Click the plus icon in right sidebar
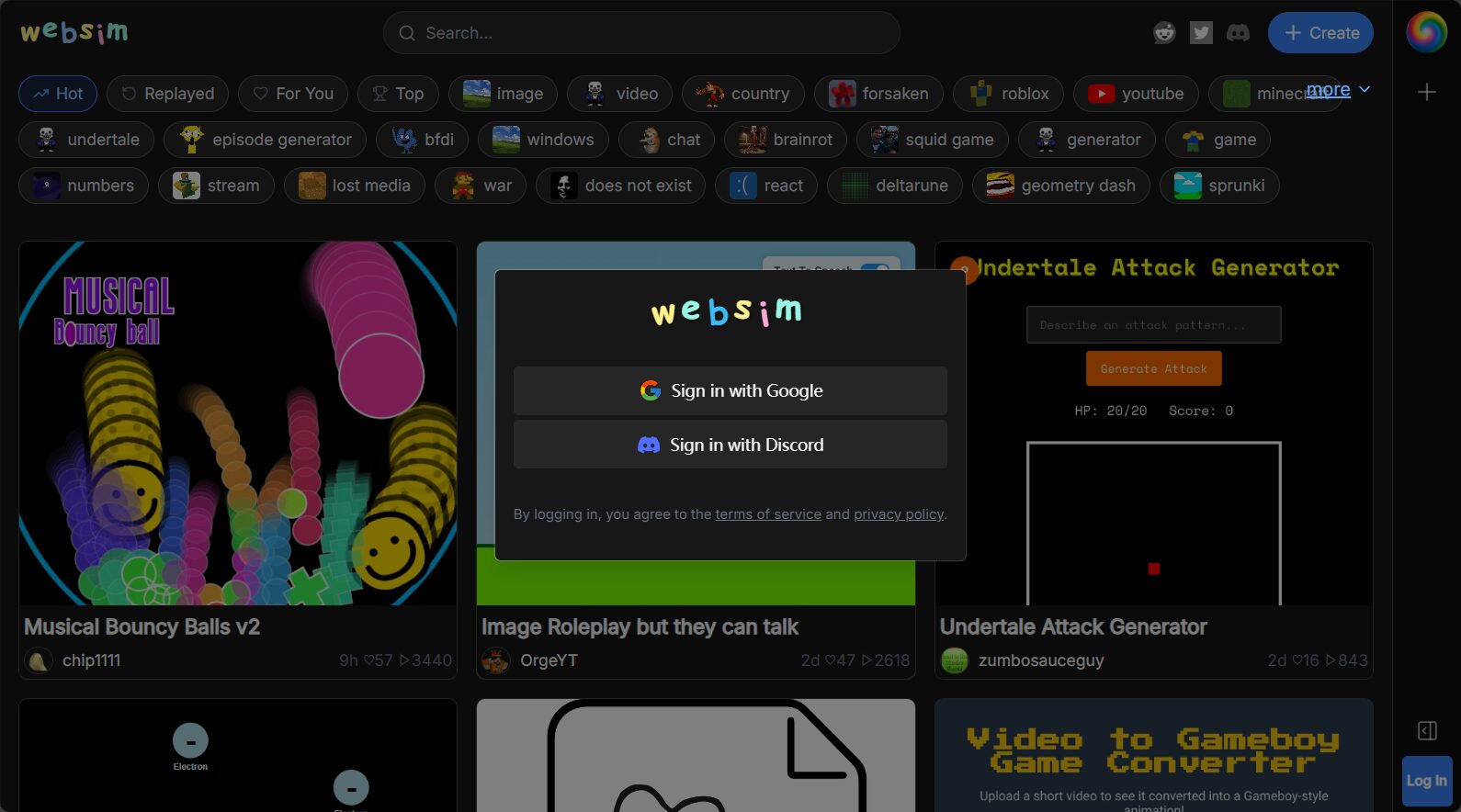Viewport: 1461px width, 812px height. point(1426,92)
